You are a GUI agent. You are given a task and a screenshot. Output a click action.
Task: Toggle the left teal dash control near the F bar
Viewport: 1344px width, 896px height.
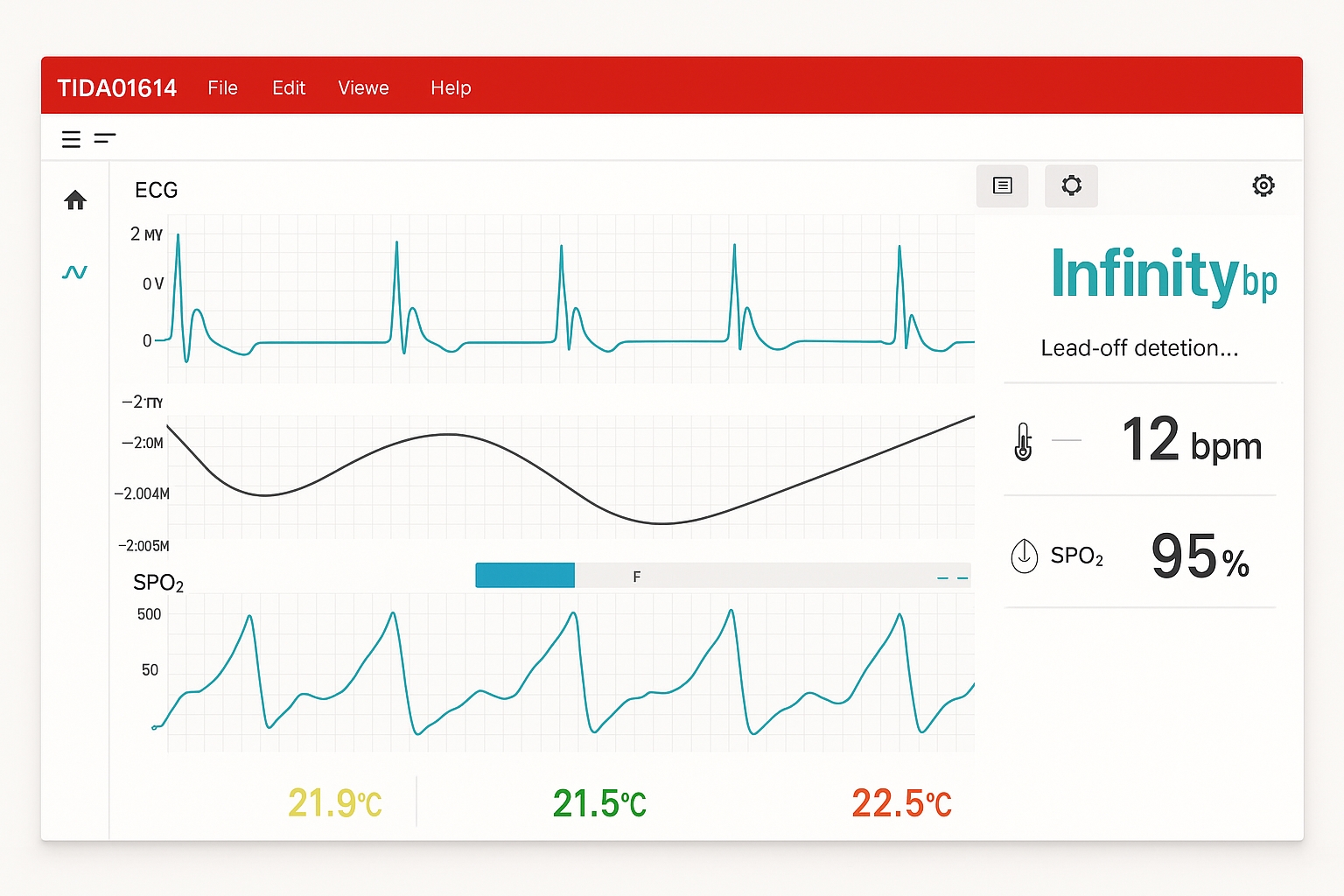pos(941,577)
